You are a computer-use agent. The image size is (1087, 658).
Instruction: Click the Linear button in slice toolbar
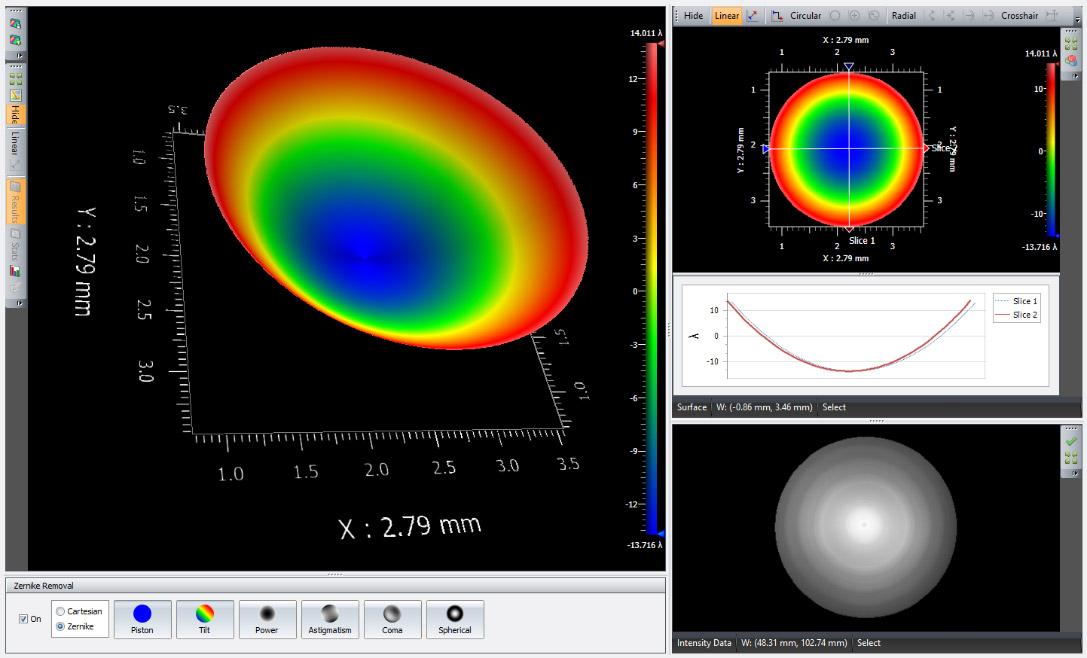[727, 16]
